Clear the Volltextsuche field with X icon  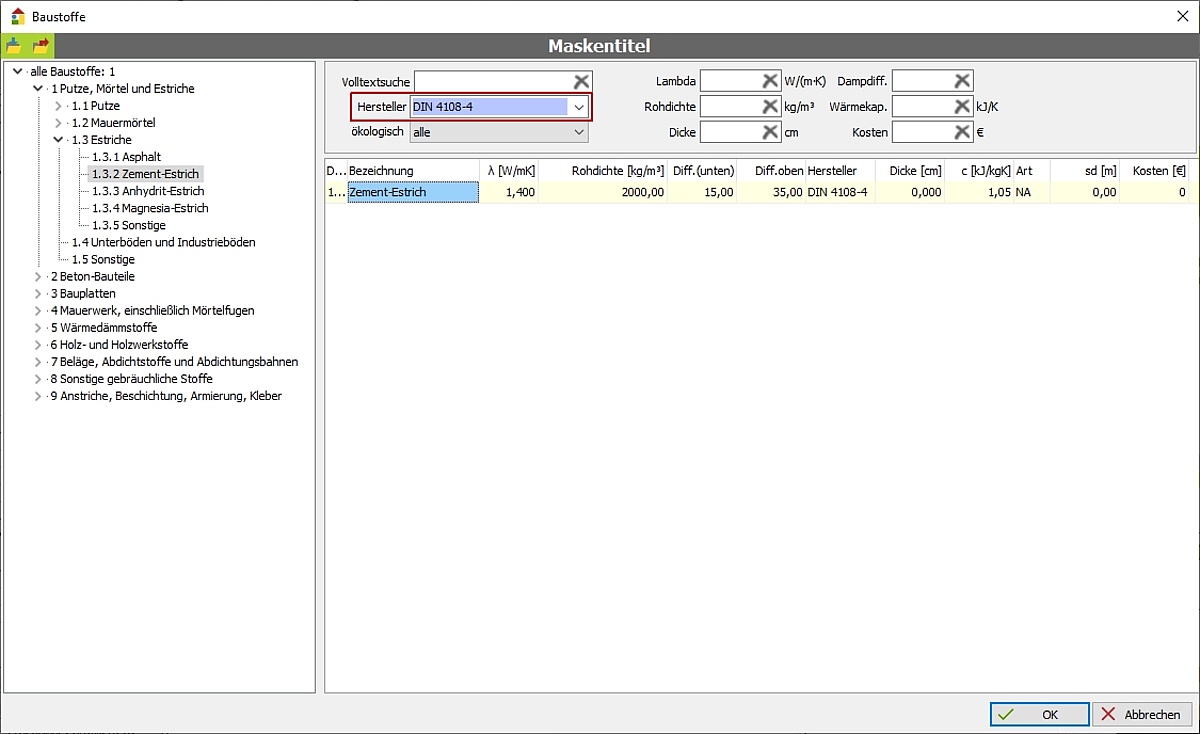click(581, 81)
